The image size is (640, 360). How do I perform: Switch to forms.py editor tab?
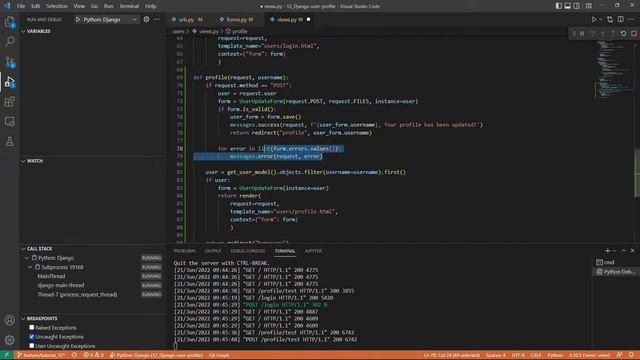pos(239,20)
